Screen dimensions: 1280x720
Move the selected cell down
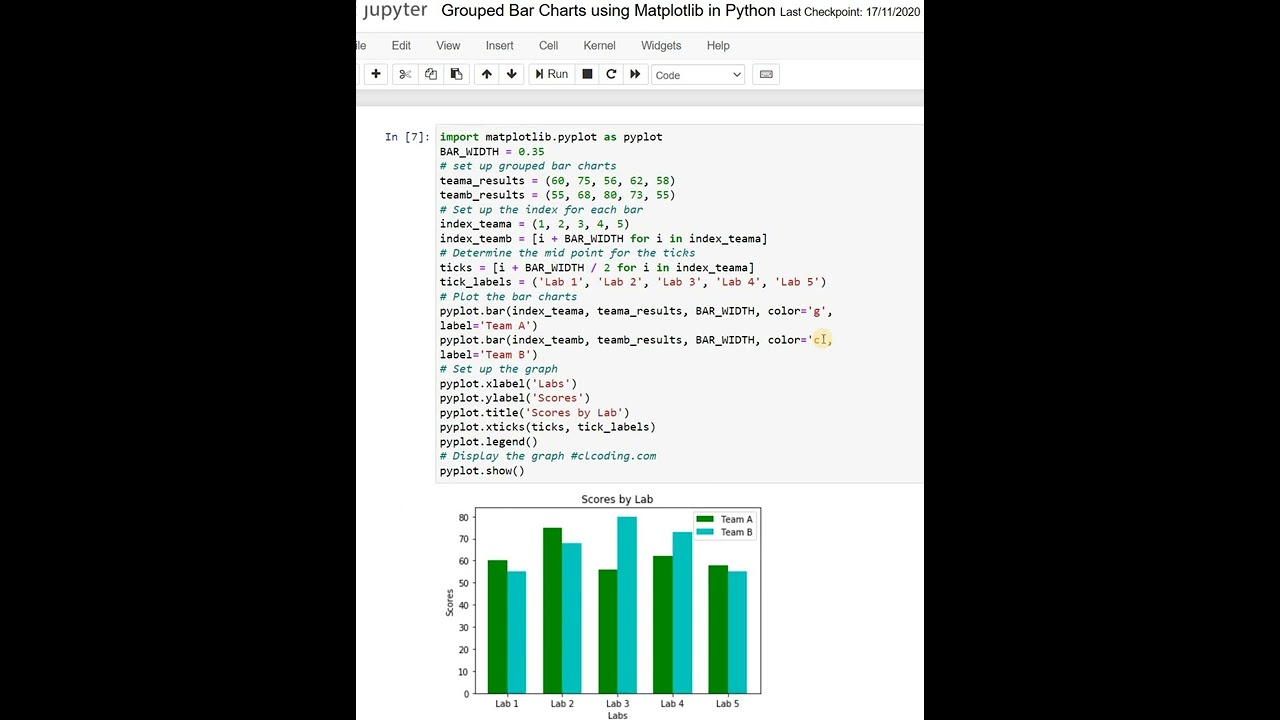(512, 74)
